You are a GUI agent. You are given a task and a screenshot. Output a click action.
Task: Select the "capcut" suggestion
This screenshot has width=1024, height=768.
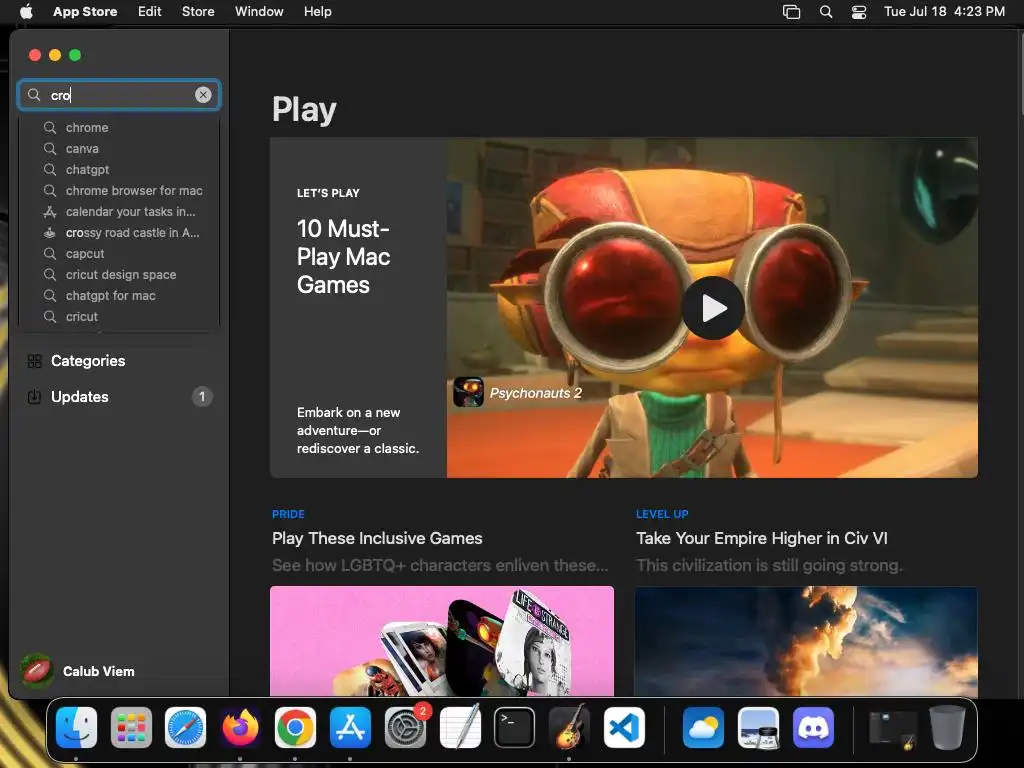click(119, 253)
